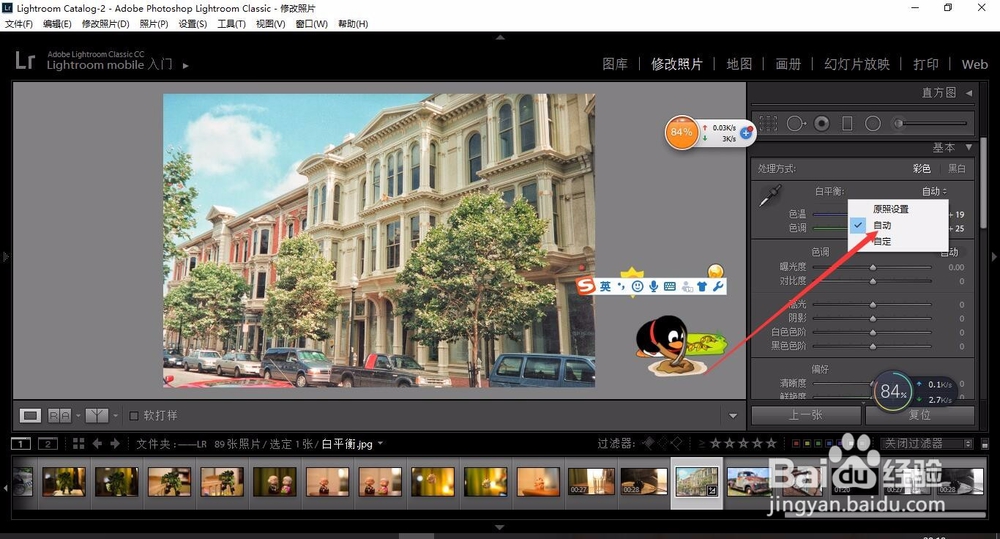
Task: Select the truck thumbnail in filmstrip
Action: (x=748, y=482)
